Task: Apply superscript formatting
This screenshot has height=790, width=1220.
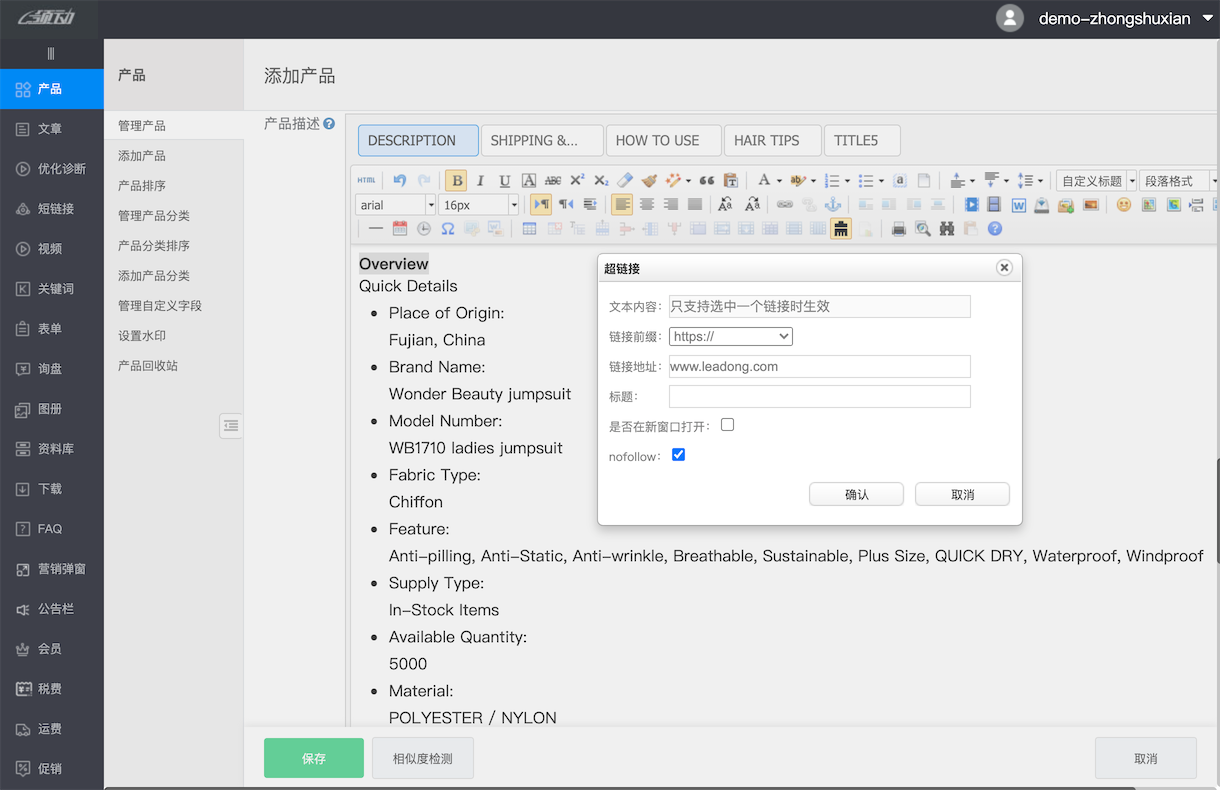Action: coord(577,180)
